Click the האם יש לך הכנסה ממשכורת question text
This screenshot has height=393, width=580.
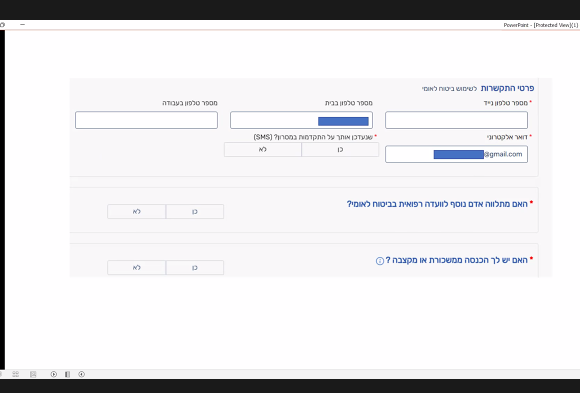(456, 260)
